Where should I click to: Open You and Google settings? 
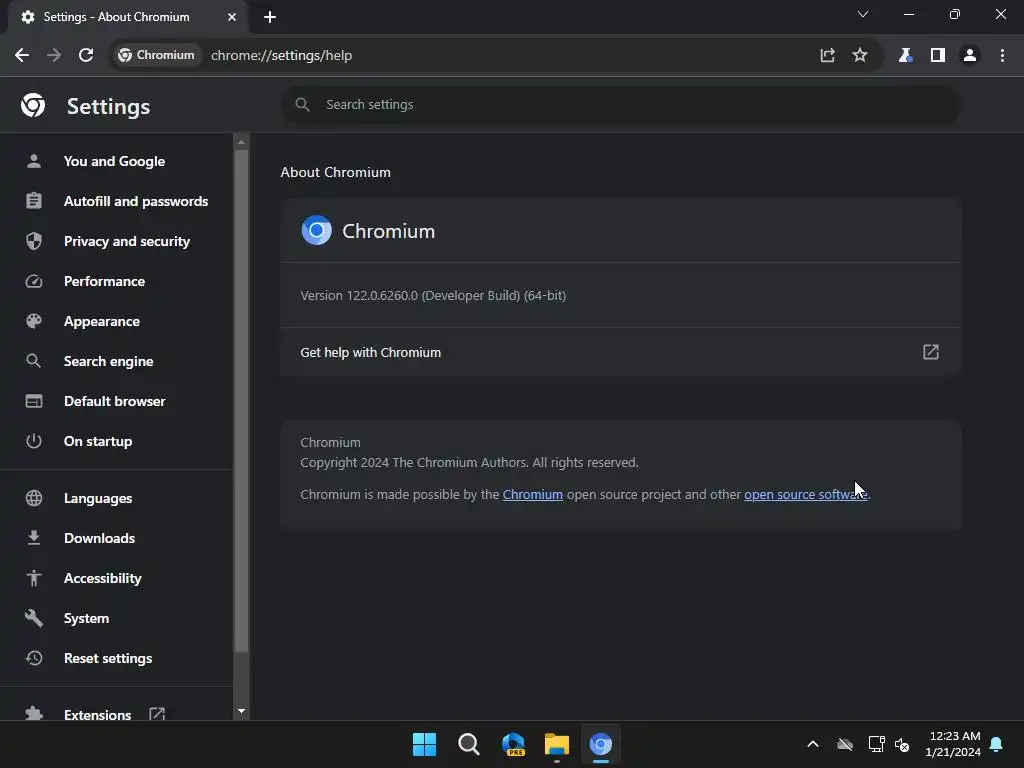(x=114, y=161)
